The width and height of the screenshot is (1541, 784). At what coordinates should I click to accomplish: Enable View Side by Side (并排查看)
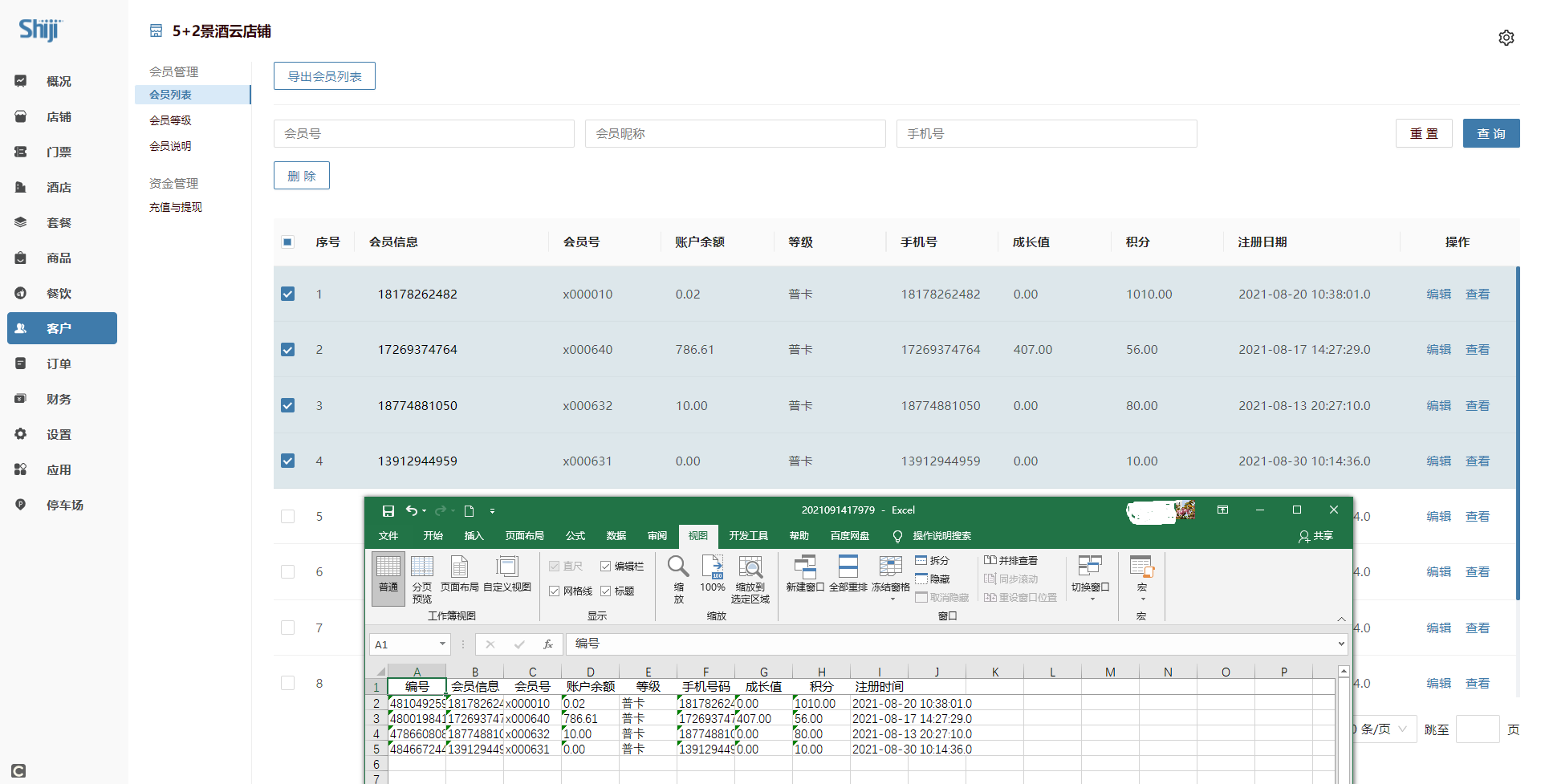(1011, 560)
